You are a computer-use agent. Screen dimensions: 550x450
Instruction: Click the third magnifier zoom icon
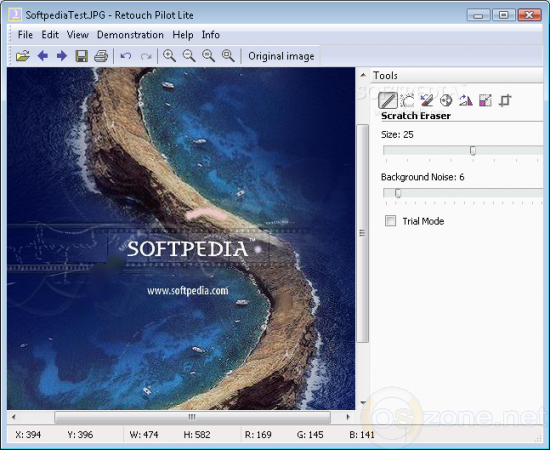pyautogui.click(x=209, y=56)
